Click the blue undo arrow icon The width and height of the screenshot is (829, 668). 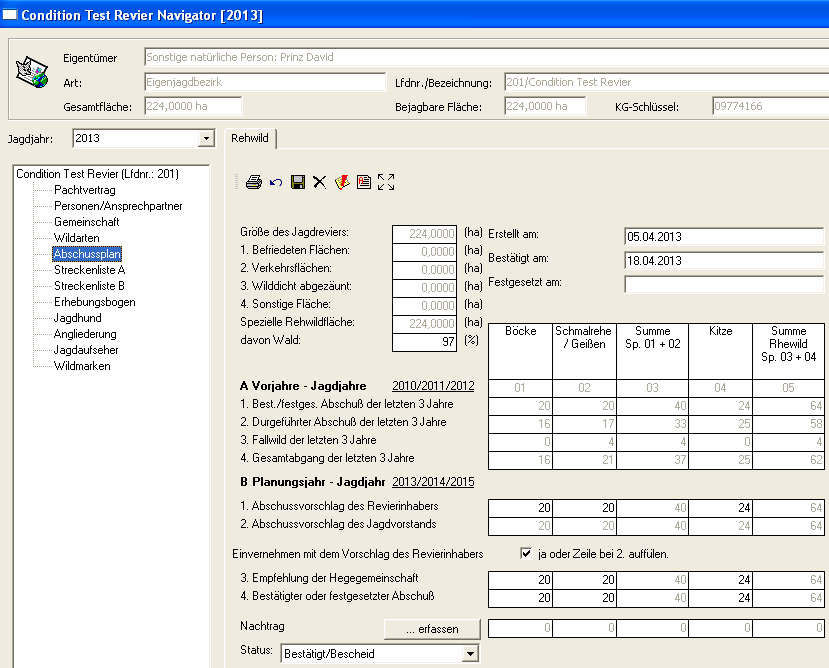(275, 182)
